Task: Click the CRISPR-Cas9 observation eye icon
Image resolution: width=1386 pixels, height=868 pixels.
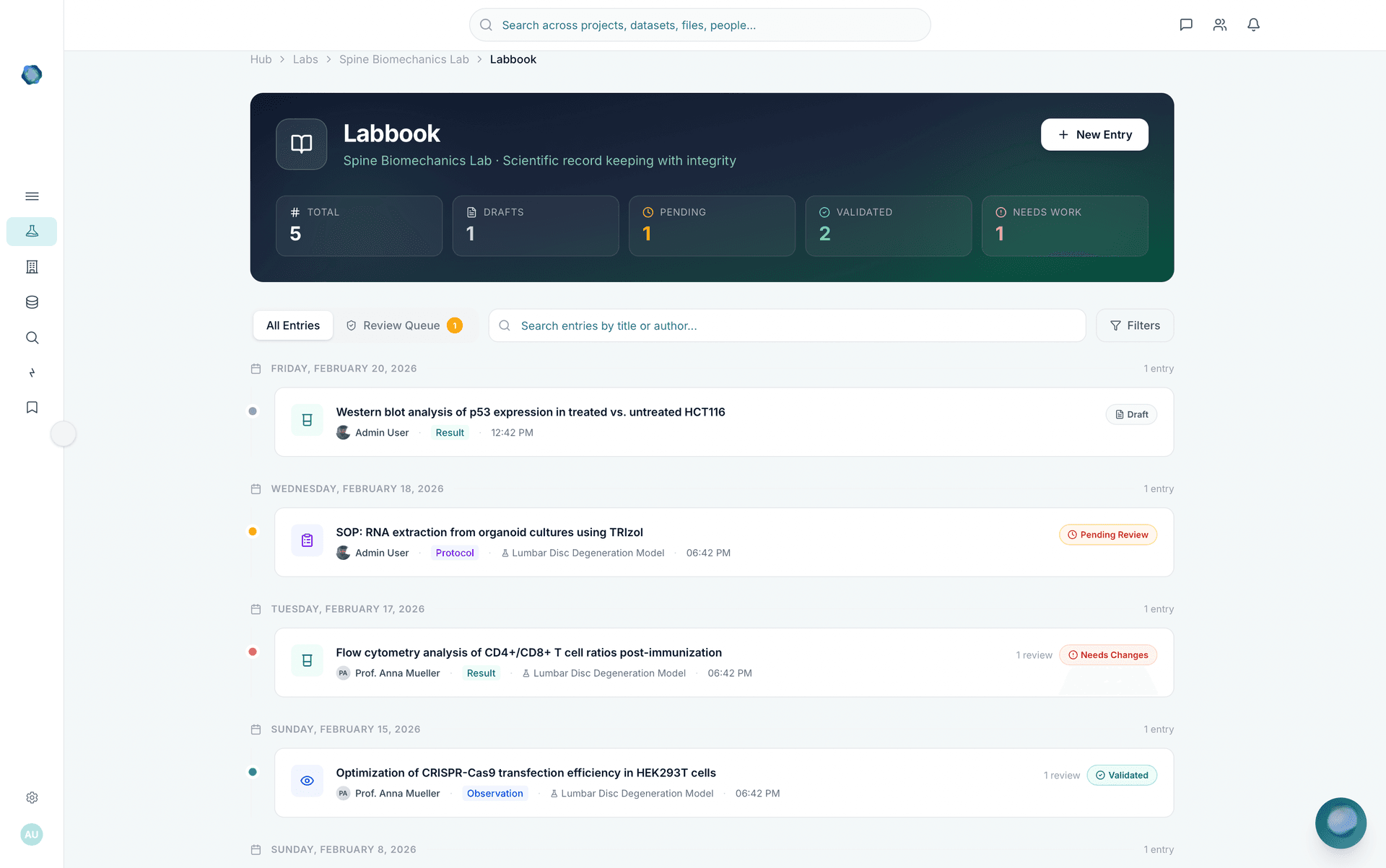Action: tap(307, 781)
